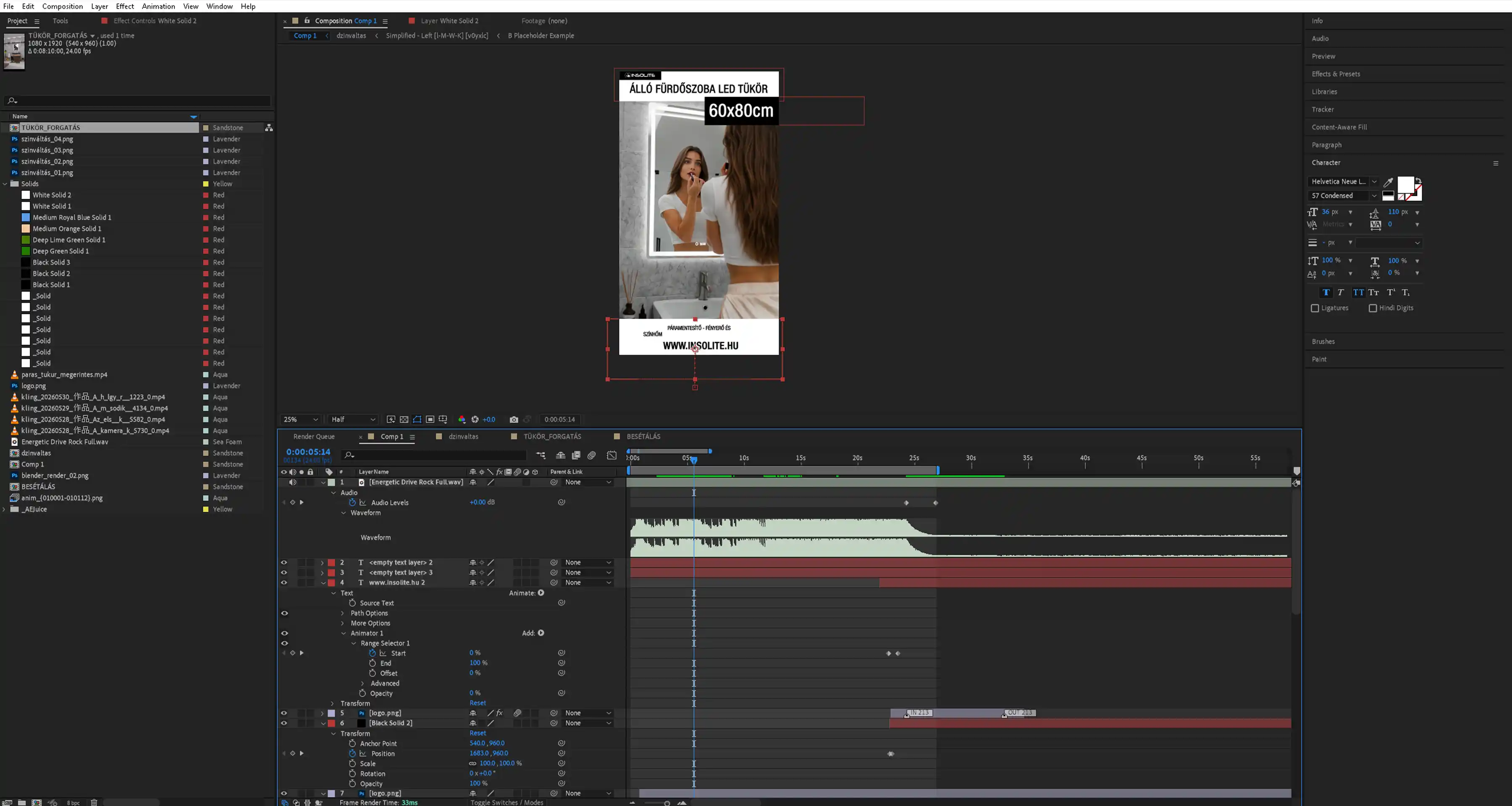Click stopwatch for Audio Levels
Screen dimensions: 1512x806
pos(352,503)
